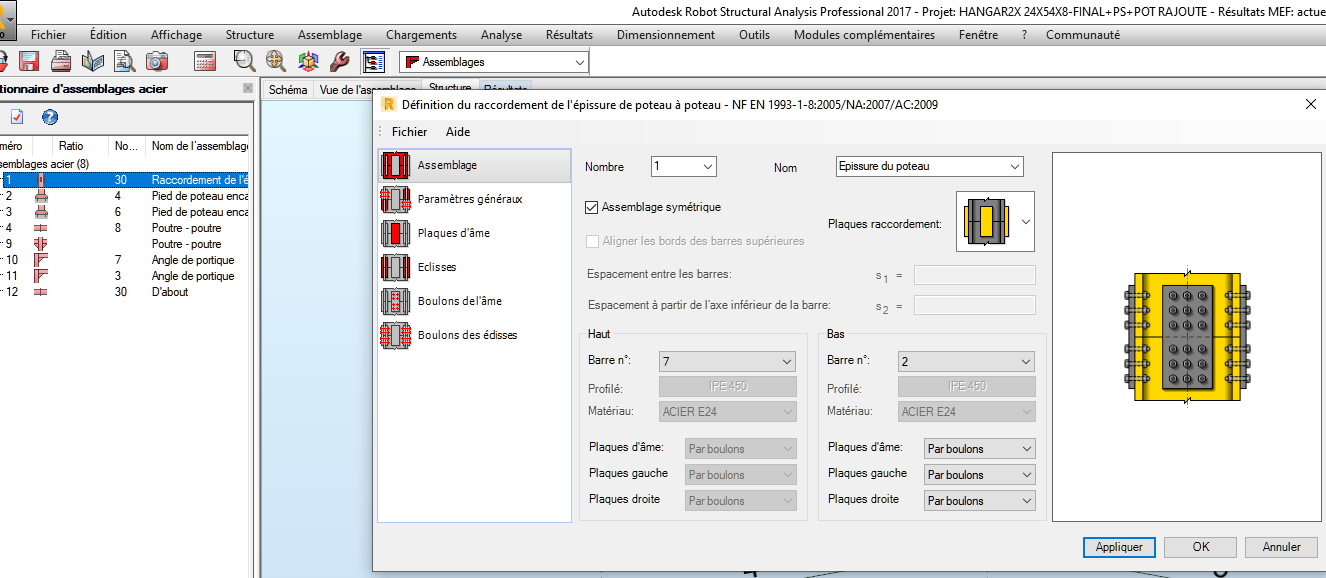Toggle the Assemblage symétrique checkbox

tap(592, 207)
